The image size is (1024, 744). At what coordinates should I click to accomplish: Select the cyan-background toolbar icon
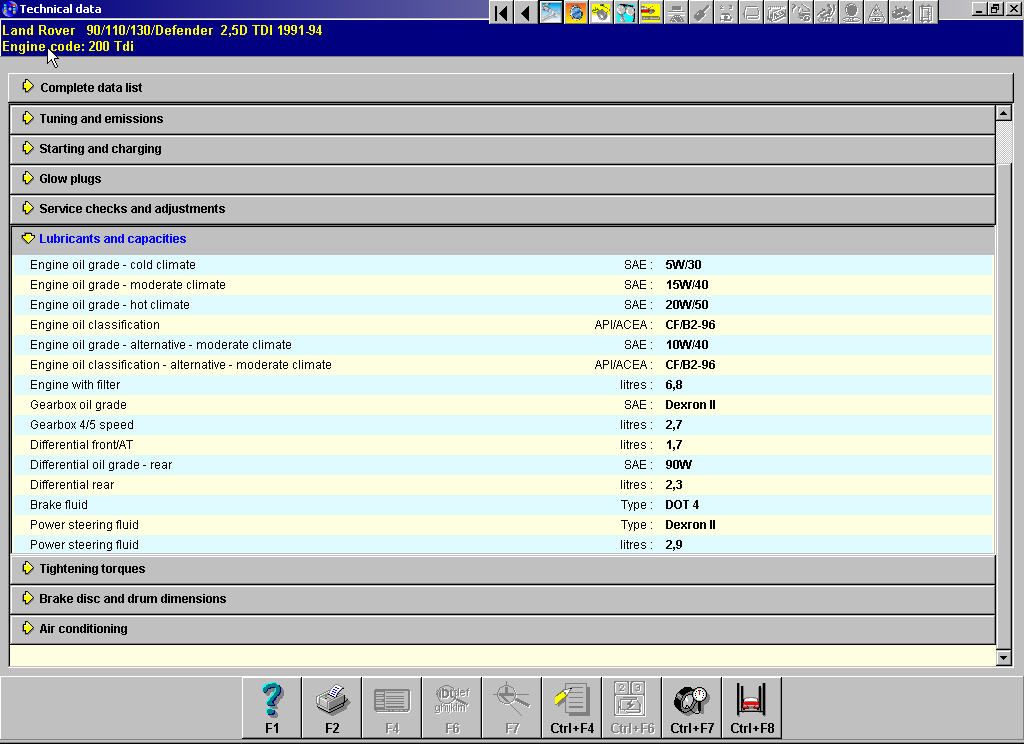pos(626,12)
